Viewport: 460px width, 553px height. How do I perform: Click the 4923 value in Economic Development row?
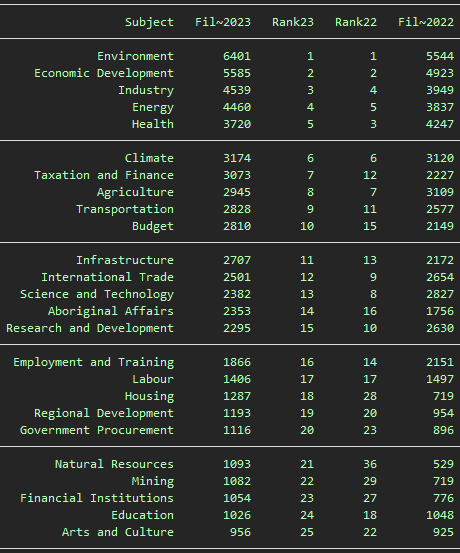pos(440,73)
